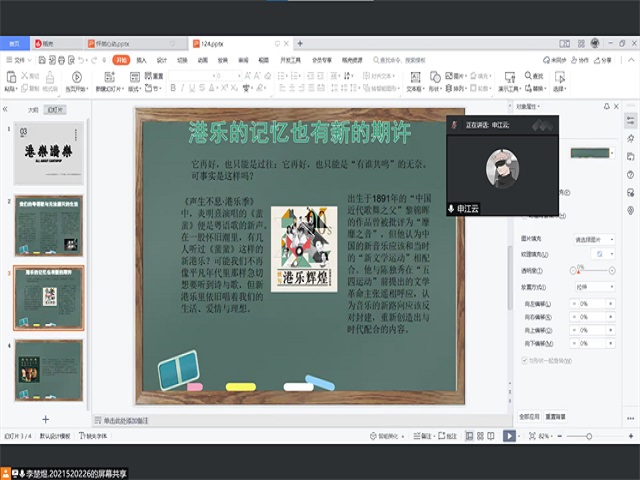Image resolution: width=640 pixels, height=480 pixels.
Task: Toggle Italic formatting
Action: (x=182, y=88)
